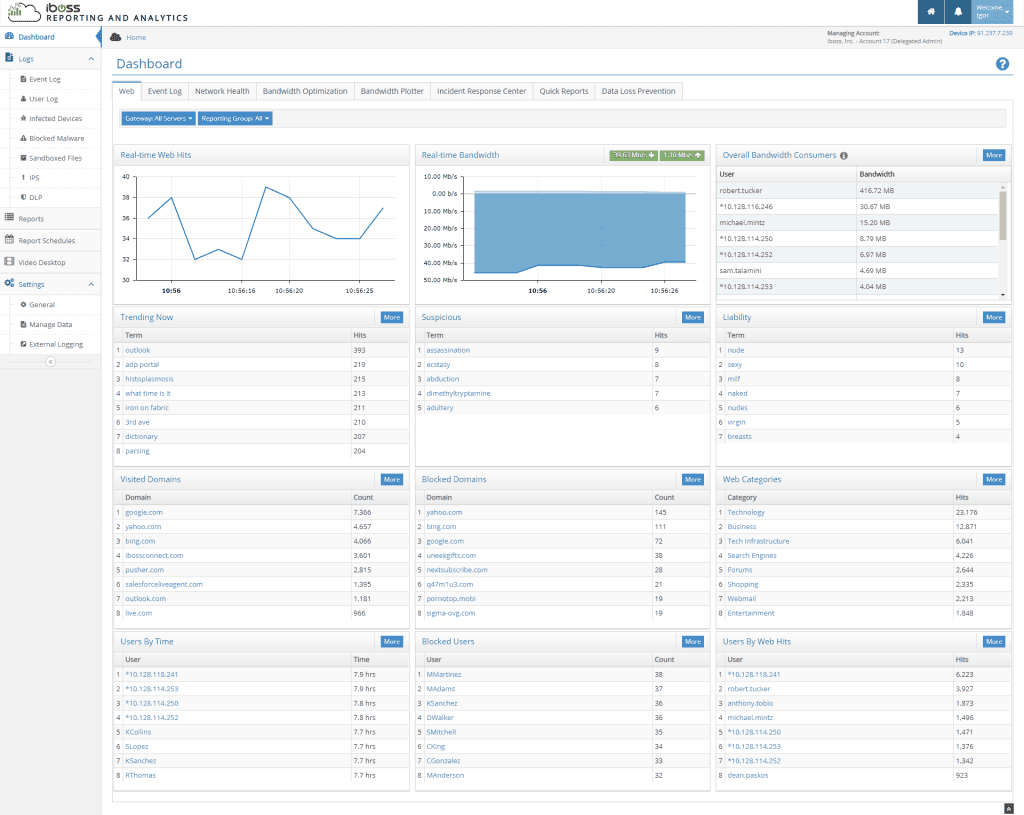Viewport: 1024px width, 815px height.
Task: Click the green download speed indicator
Action: pos(633,155)
